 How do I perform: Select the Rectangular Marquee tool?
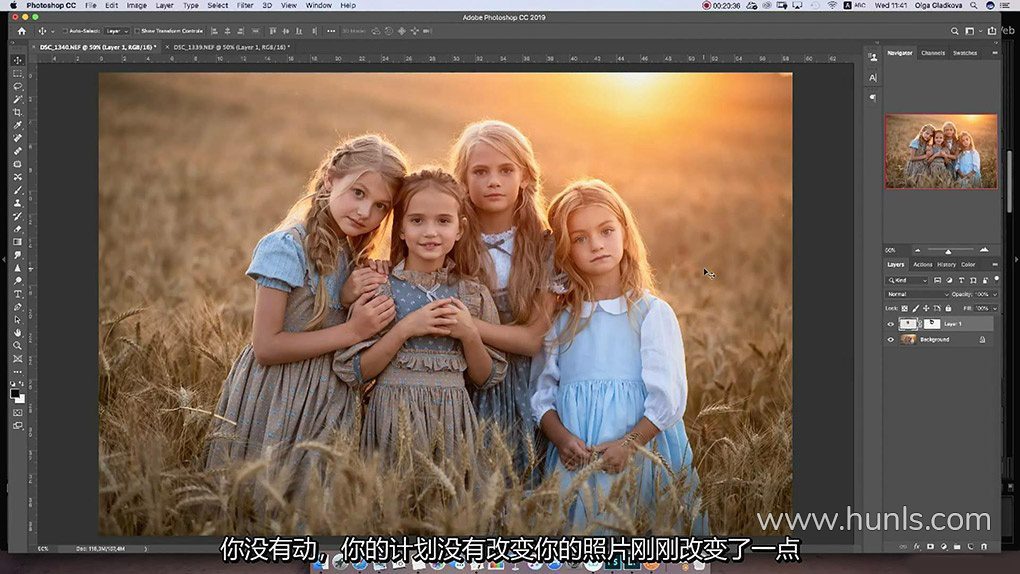tap(18, 74)
